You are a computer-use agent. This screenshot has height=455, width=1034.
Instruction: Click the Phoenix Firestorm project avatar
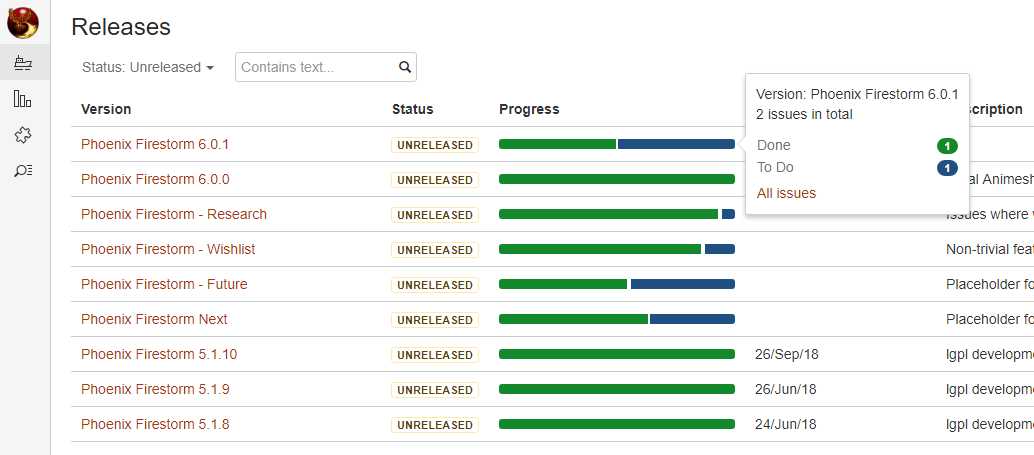23,22
